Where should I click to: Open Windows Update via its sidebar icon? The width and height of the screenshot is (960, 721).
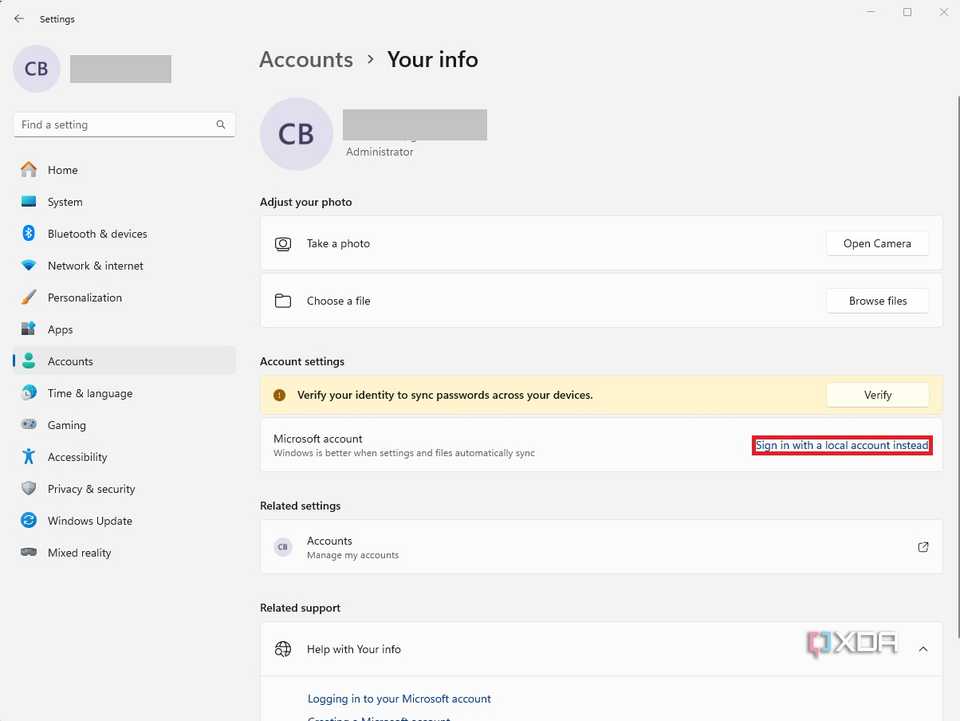(29, 521)
